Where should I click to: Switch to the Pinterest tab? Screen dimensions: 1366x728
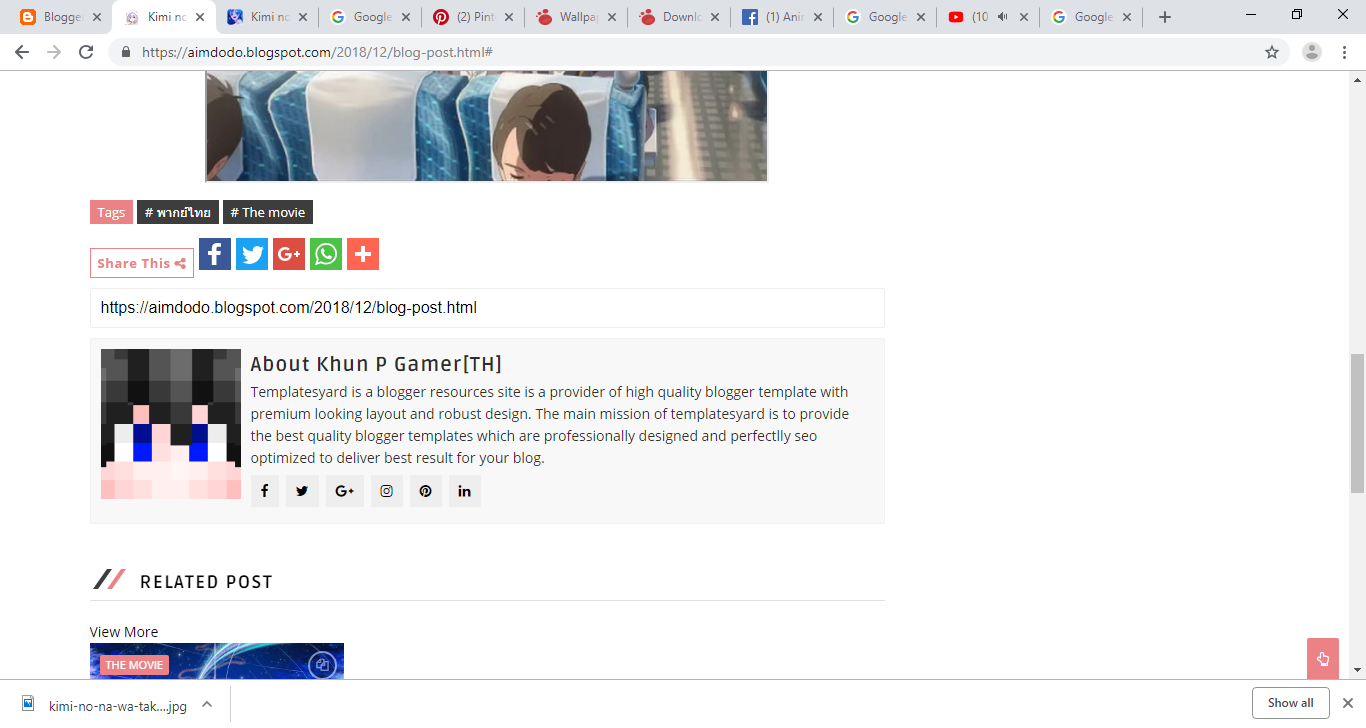click(470, 17)
